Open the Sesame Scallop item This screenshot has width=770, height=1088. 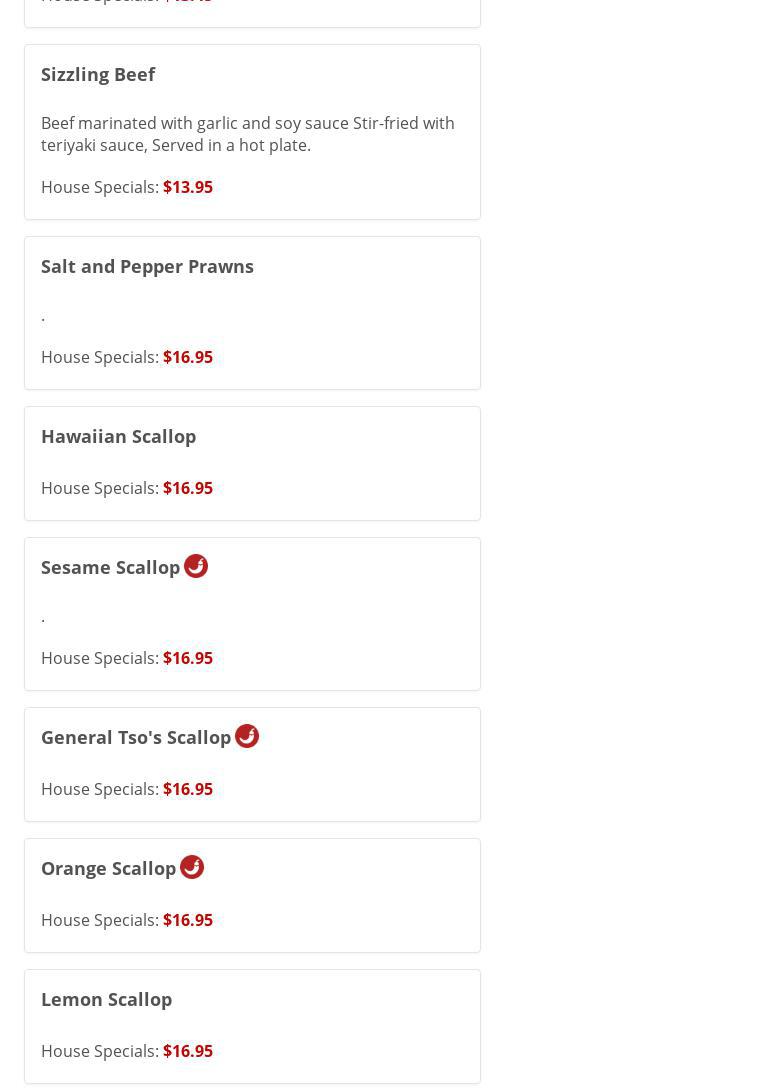click(x=110, y=567)
